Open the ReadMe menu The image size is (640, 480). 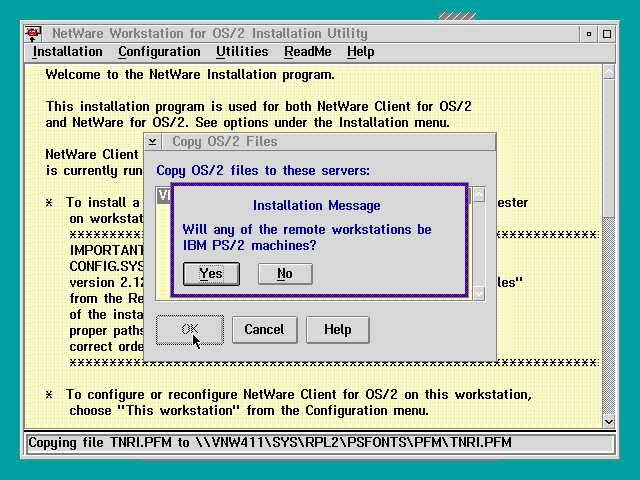308,52
